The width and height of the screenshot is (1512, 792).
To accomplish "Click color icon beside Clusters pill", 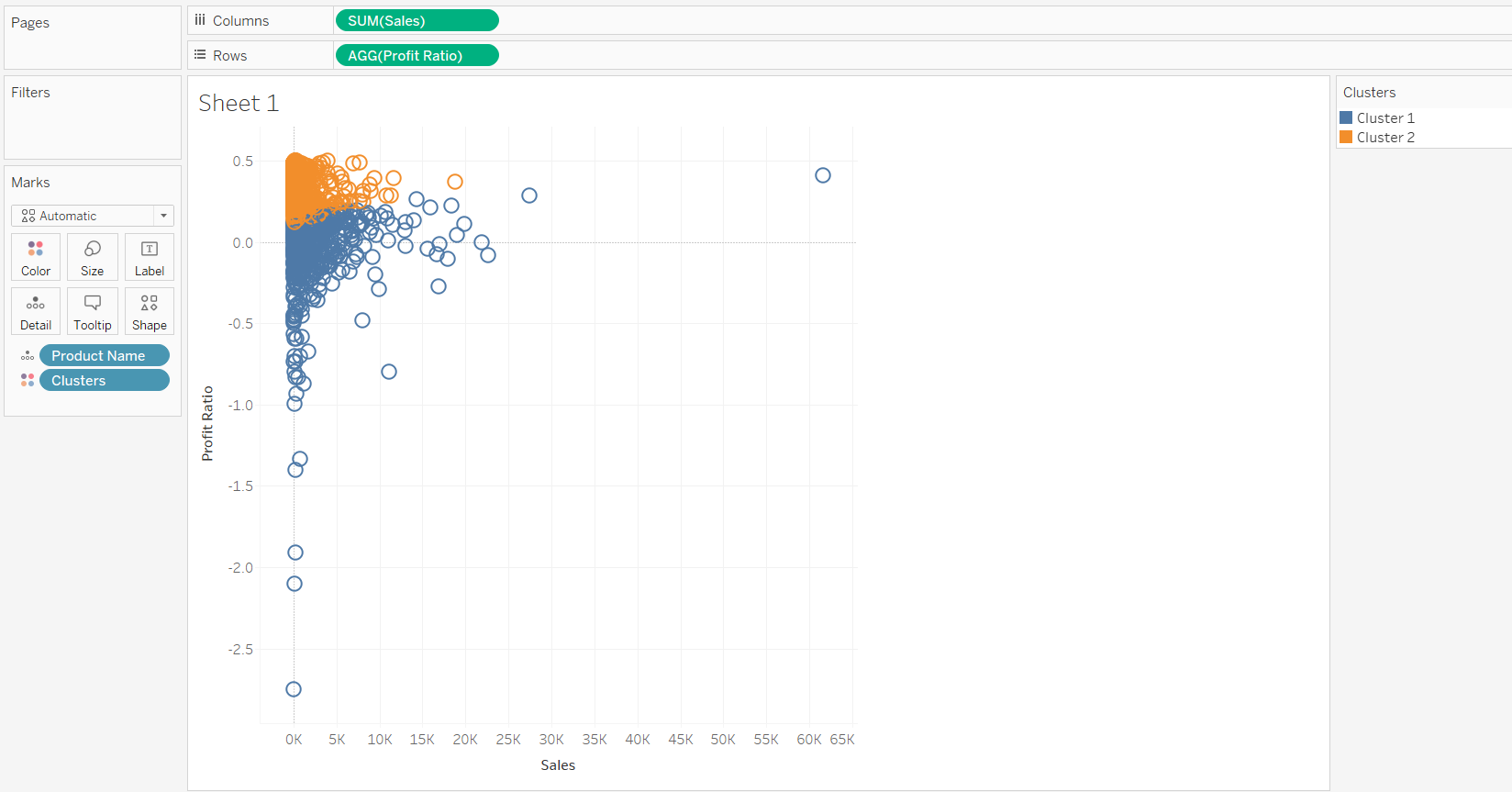I will point(28,381).
